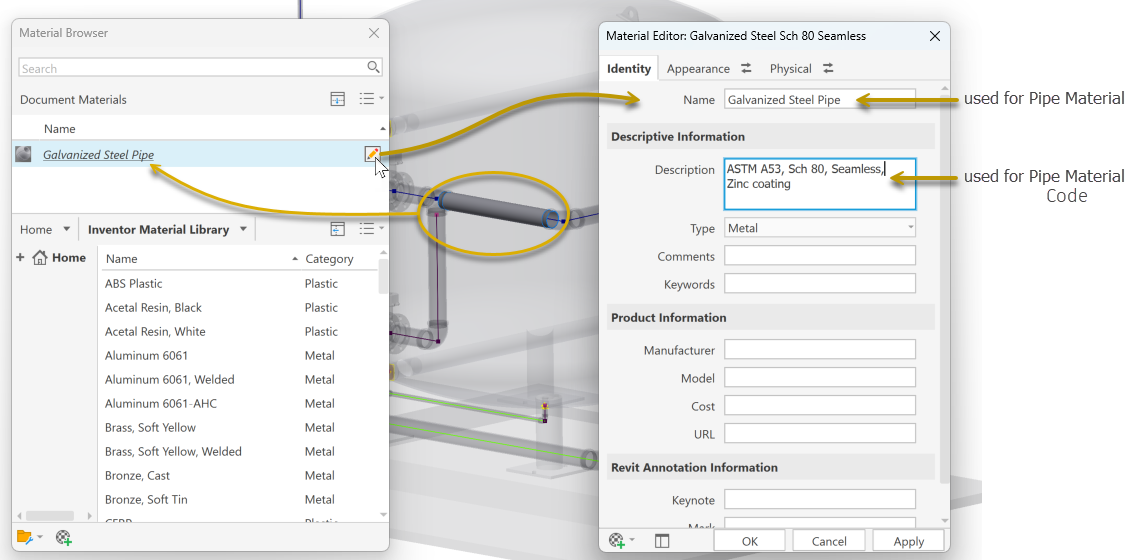Viewport: 1138px width, 560px height.
Task: Close the Material Editor window
Action: pyautogui.click(x=935, y=36)
